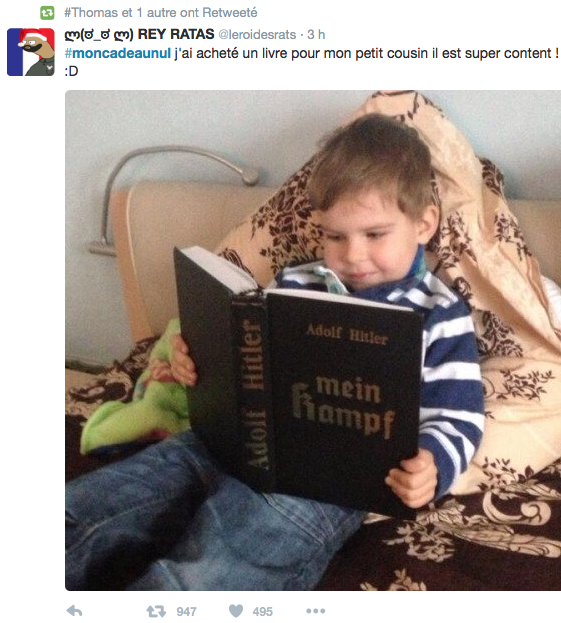
Task: View the 495 likes count
Action: [263, 611]
